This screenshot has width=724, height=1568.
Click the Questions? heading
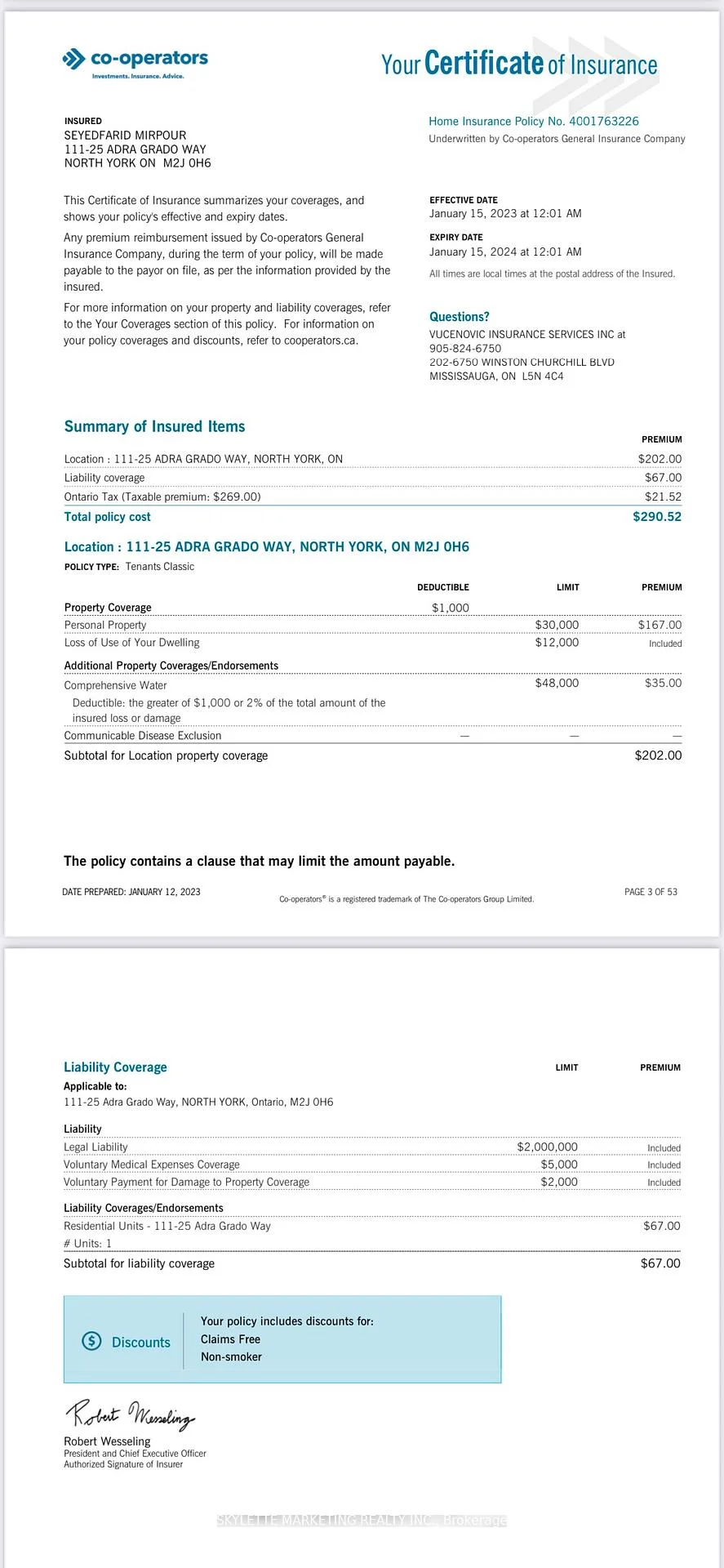460,317
